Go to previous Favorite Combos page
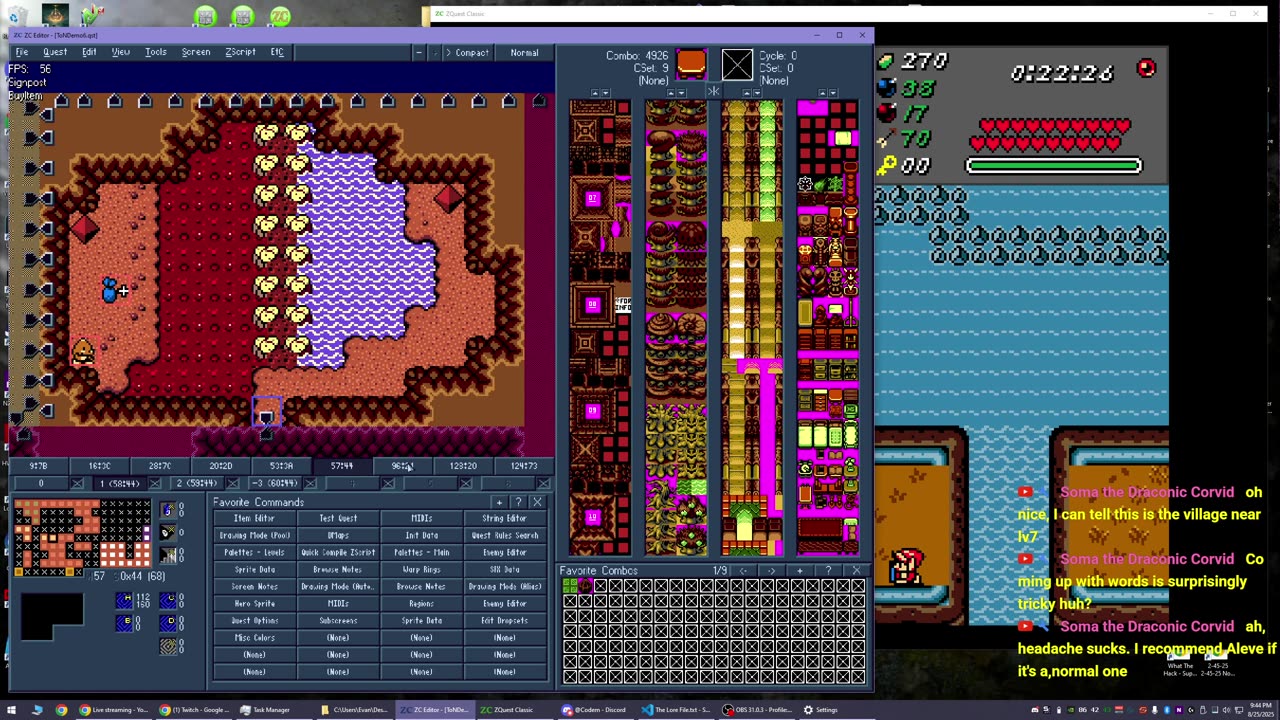 point(743,570)
